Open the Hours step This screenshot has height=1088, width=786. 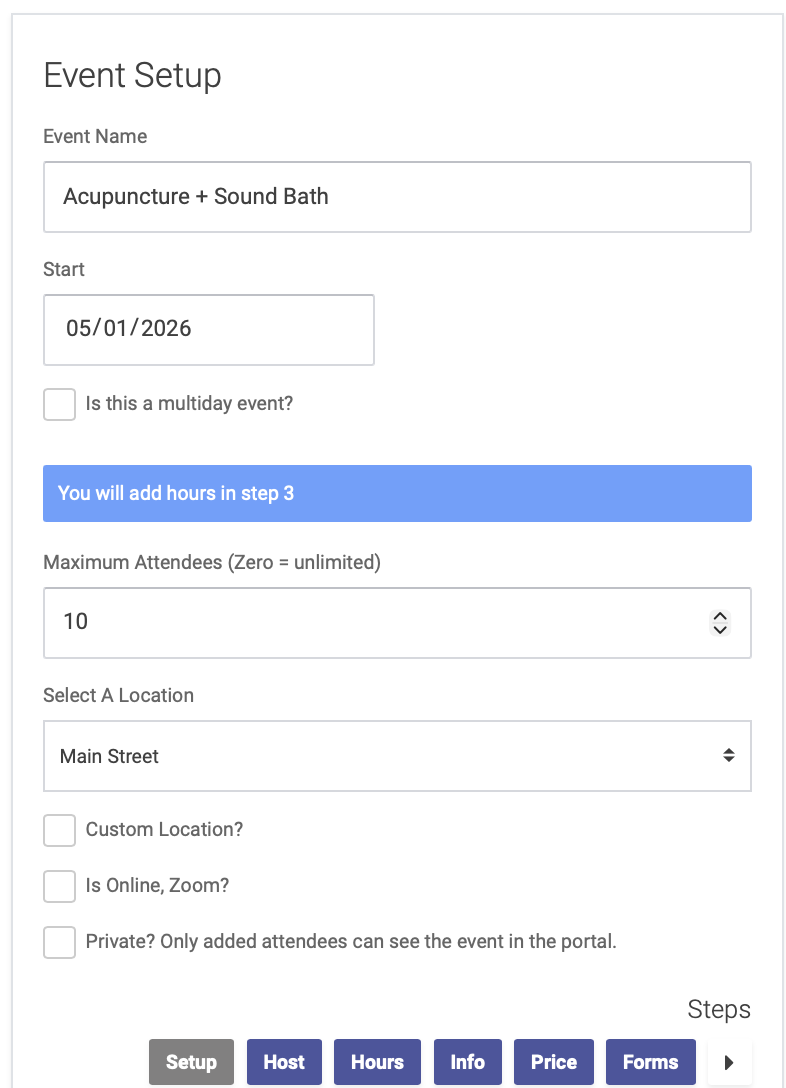pyautogui.click(x=377, y=1062)
